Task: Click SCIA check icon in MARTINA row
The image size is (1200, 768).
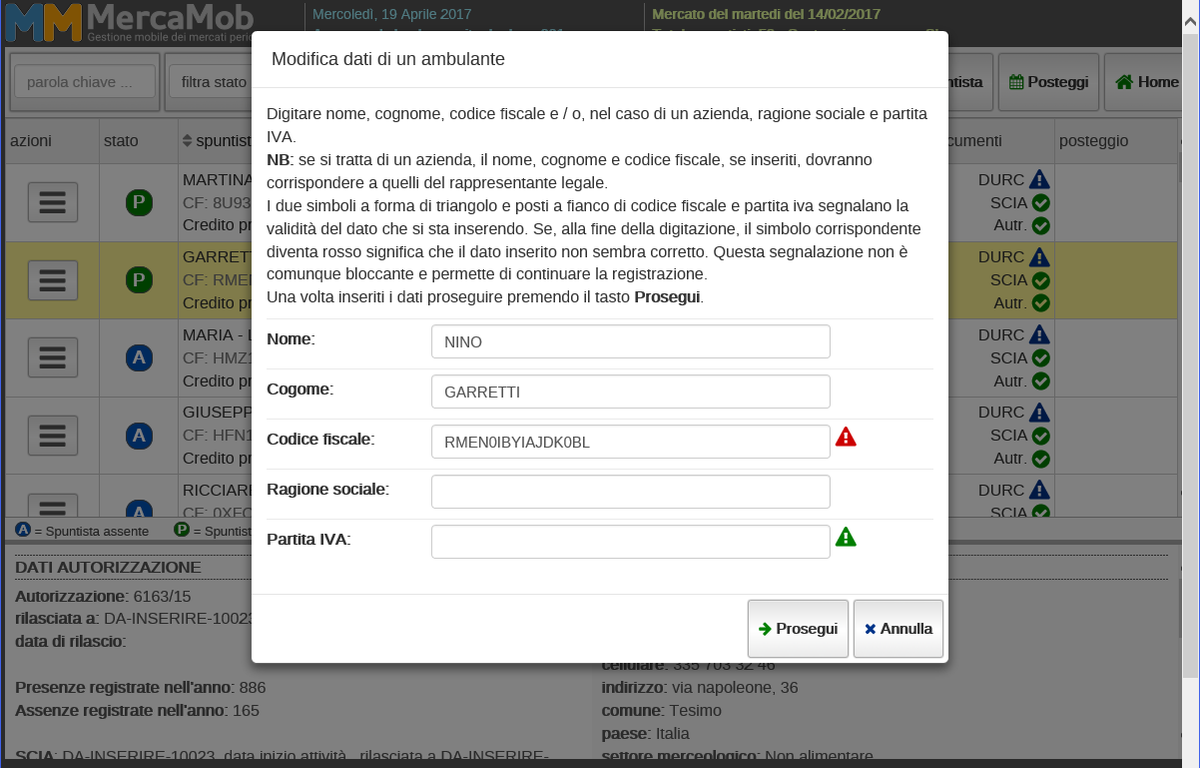Action: click(x=1040, y=203)
